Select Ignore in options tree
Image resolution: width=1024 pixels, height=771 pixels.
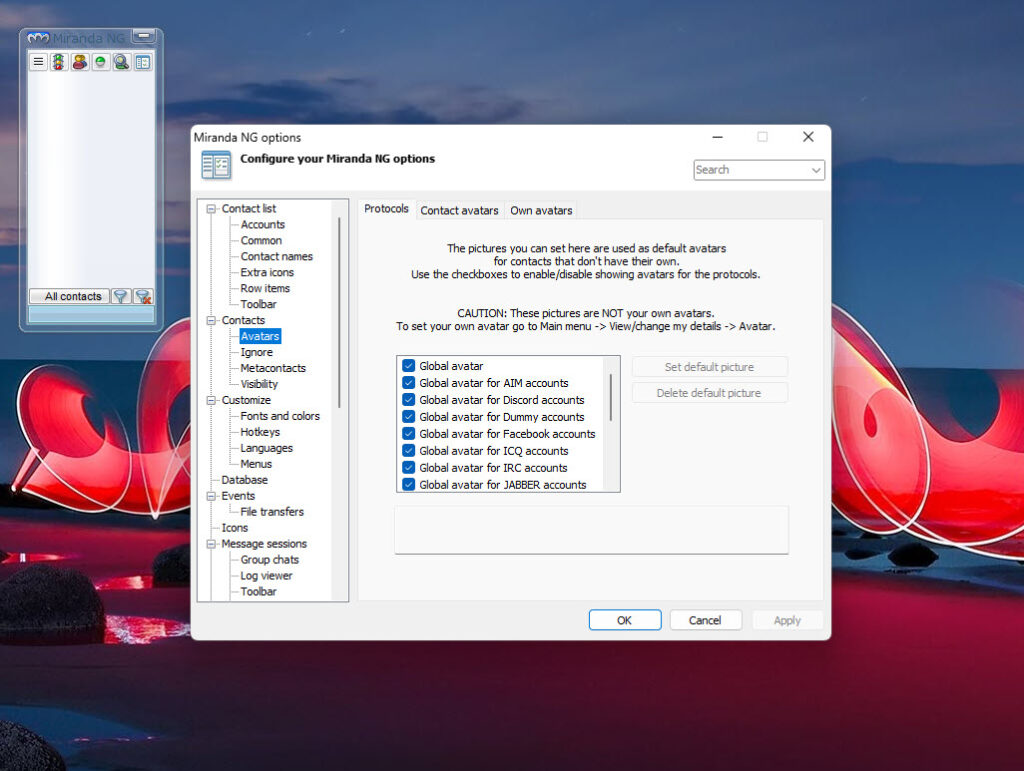pyautogui.click(x=257, y=353)
